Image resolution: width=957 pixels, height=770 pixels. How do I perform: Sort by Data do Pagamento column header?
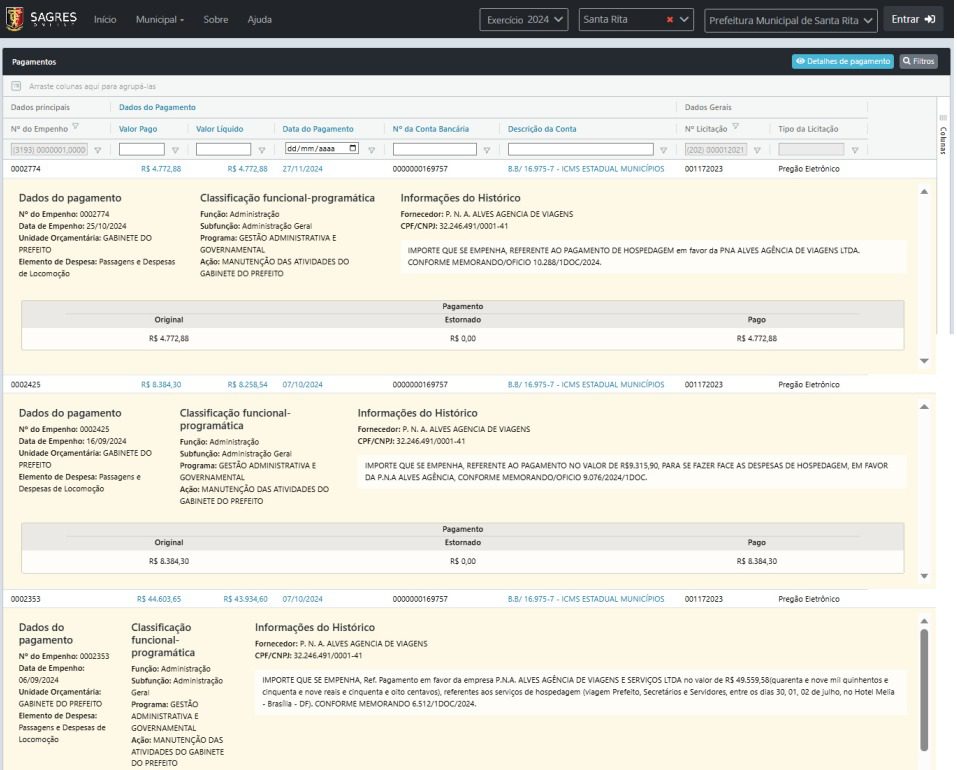[317, 129]
